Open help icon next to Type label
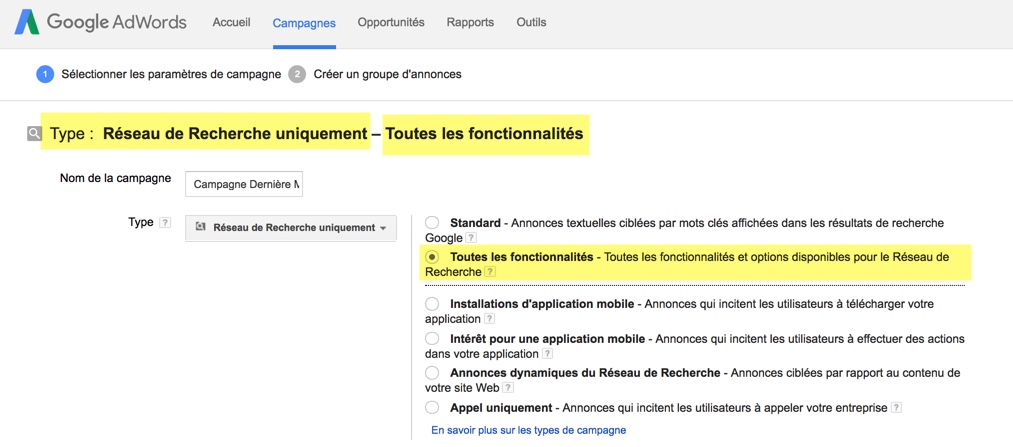 pos(165,223)
